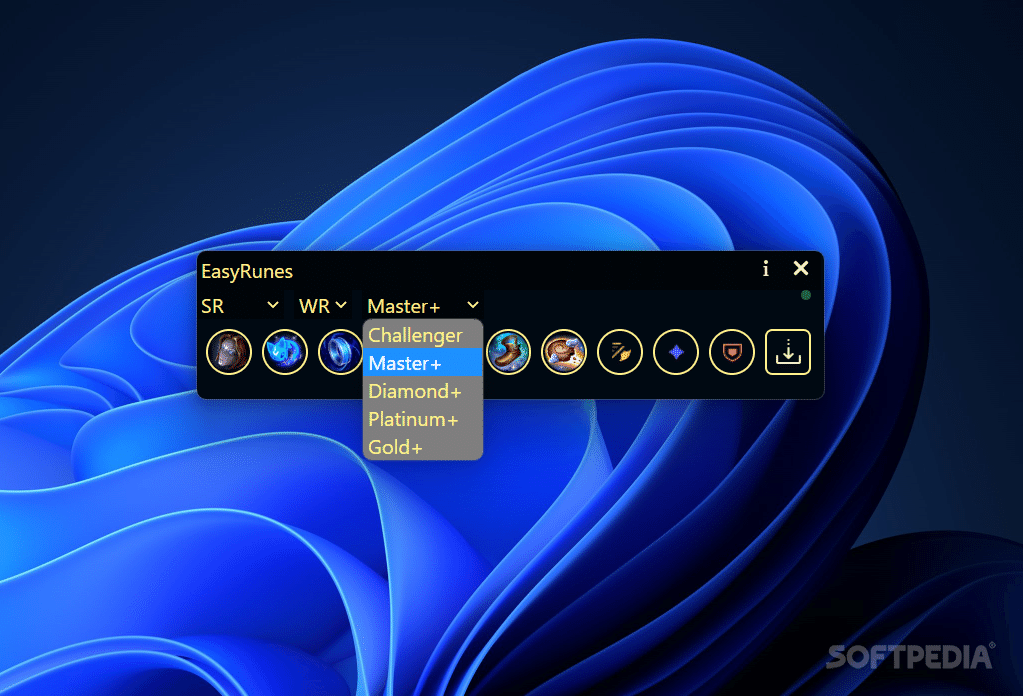Viewport: 1023px width, 696px height.
Task: Click the first champion portrait icon
Action: [229, 352]
